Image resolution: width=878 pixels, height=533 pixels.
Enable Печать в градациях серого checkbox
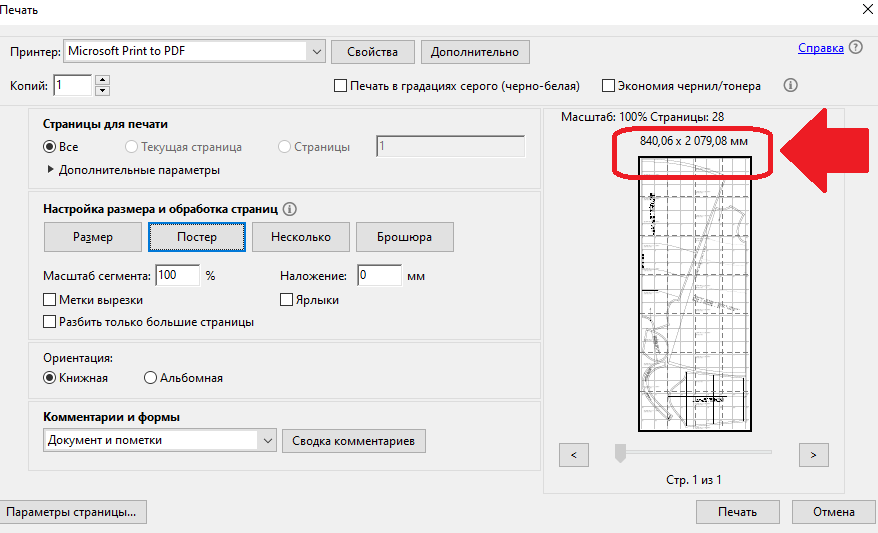tap(341, 86)
